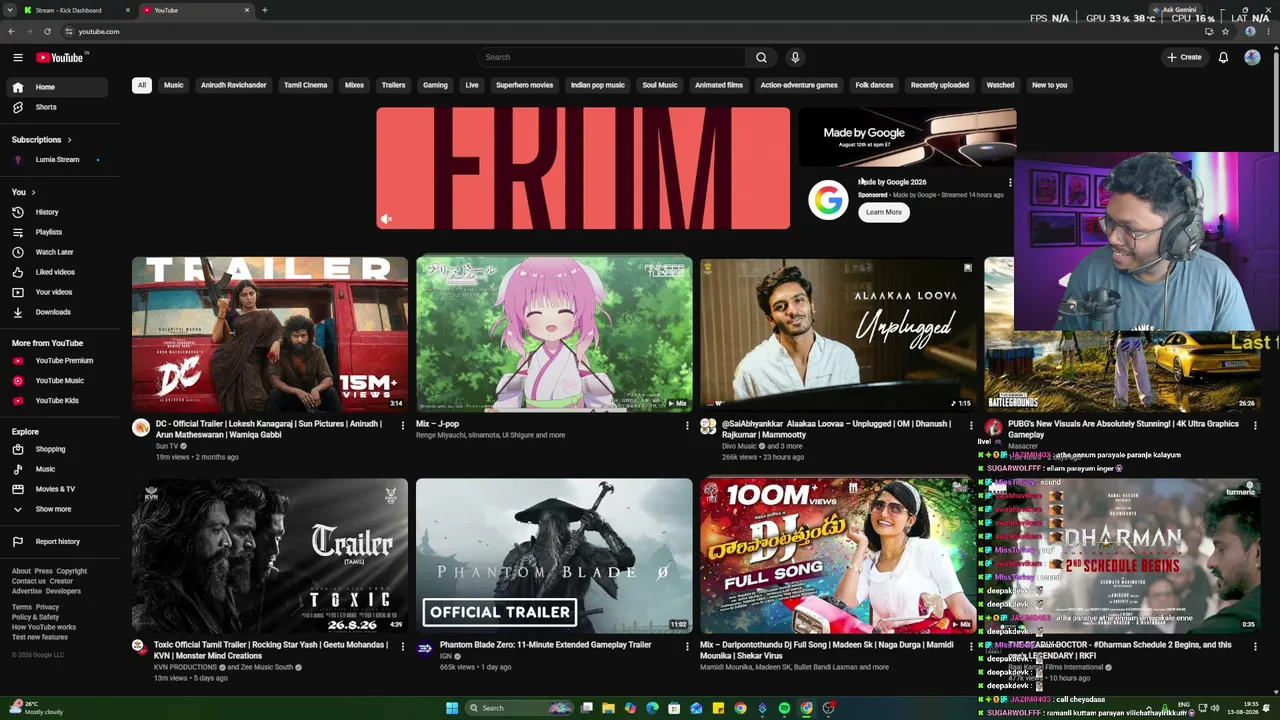This screenshot has height=720, width=1280.
Task: Play the Mix – J-pop thumbnail
Action: coord(554,334)
